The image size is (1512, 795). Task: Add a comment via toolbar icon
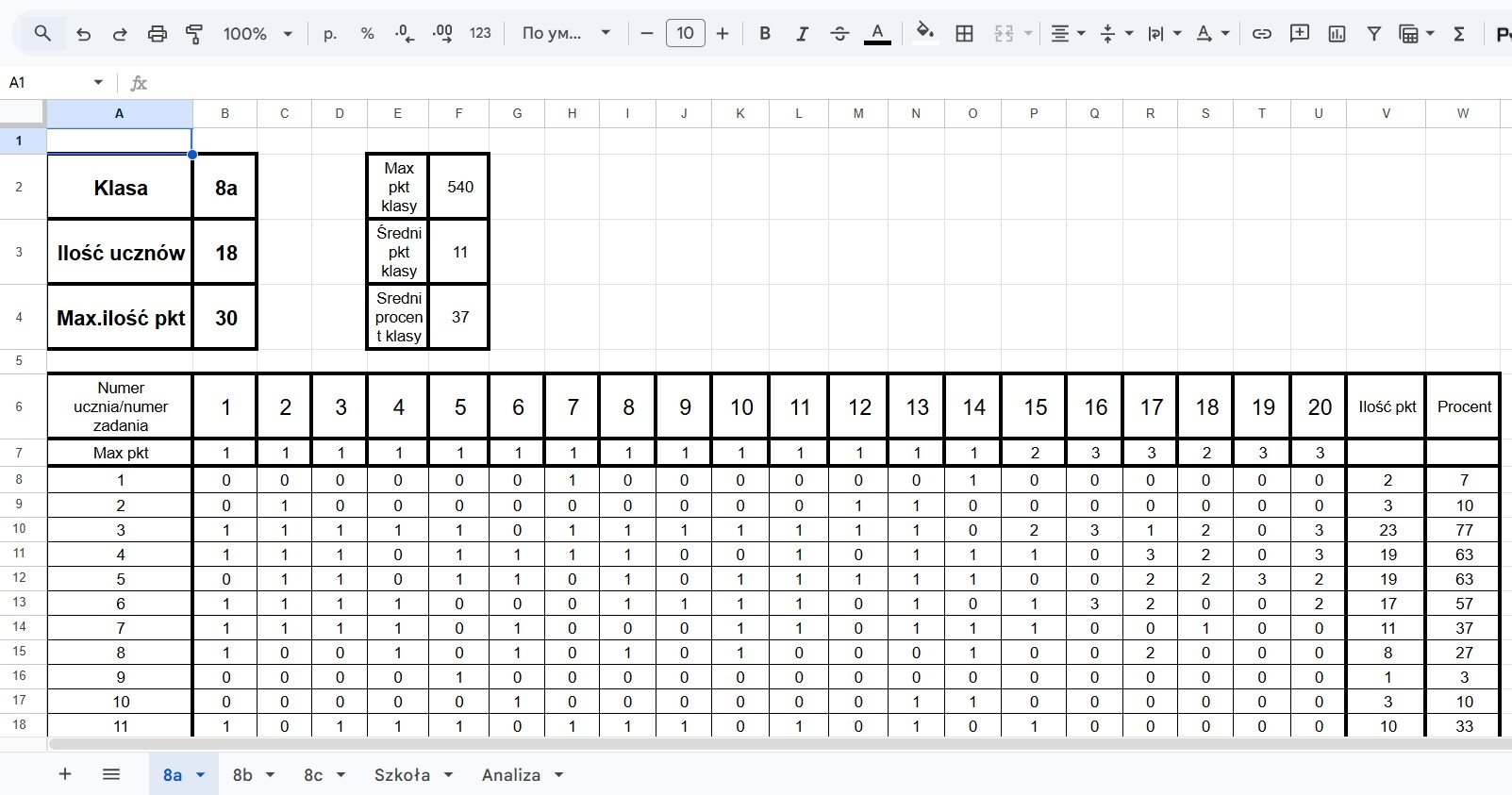click(1300, 34)
